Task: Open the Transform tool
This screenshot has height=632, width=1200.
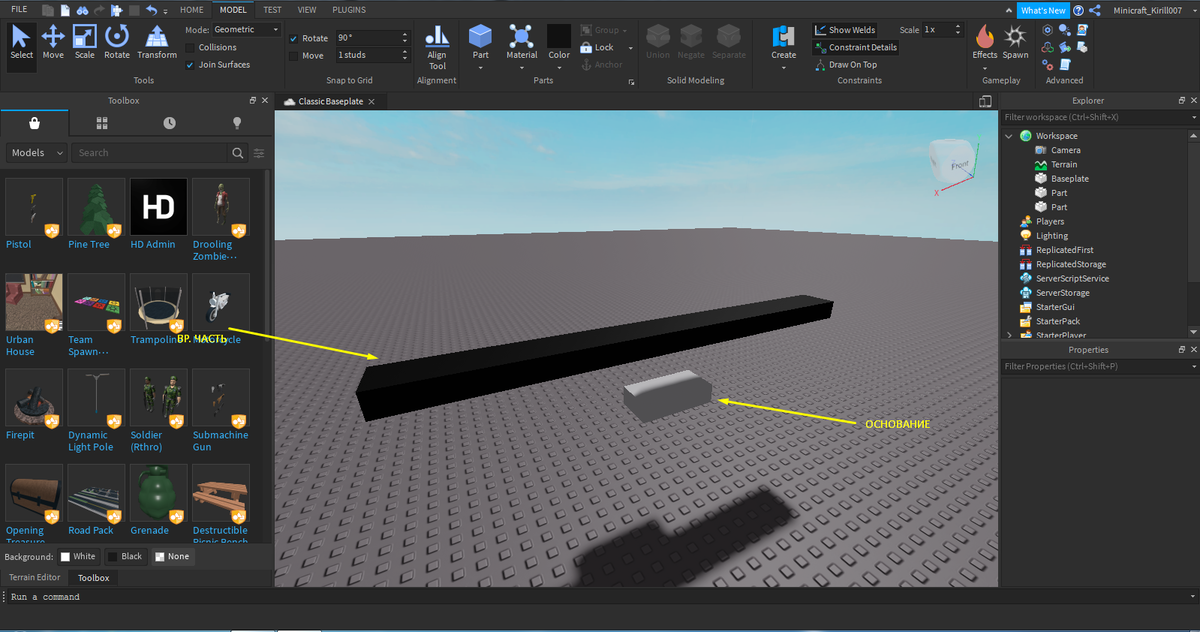Action: pos(157,42)
